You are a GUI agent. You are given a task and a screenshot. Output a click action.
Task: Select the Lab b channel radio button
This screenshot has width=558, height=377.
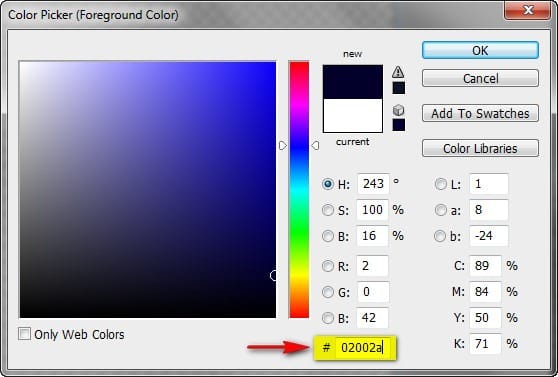(x=440, y=236)
